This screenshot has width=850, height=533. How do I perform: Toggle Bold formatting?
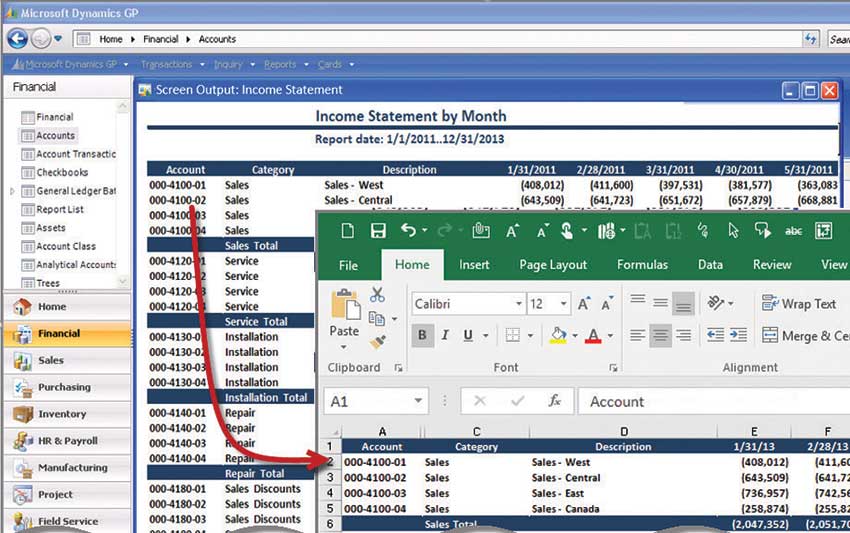pos(422,336)
